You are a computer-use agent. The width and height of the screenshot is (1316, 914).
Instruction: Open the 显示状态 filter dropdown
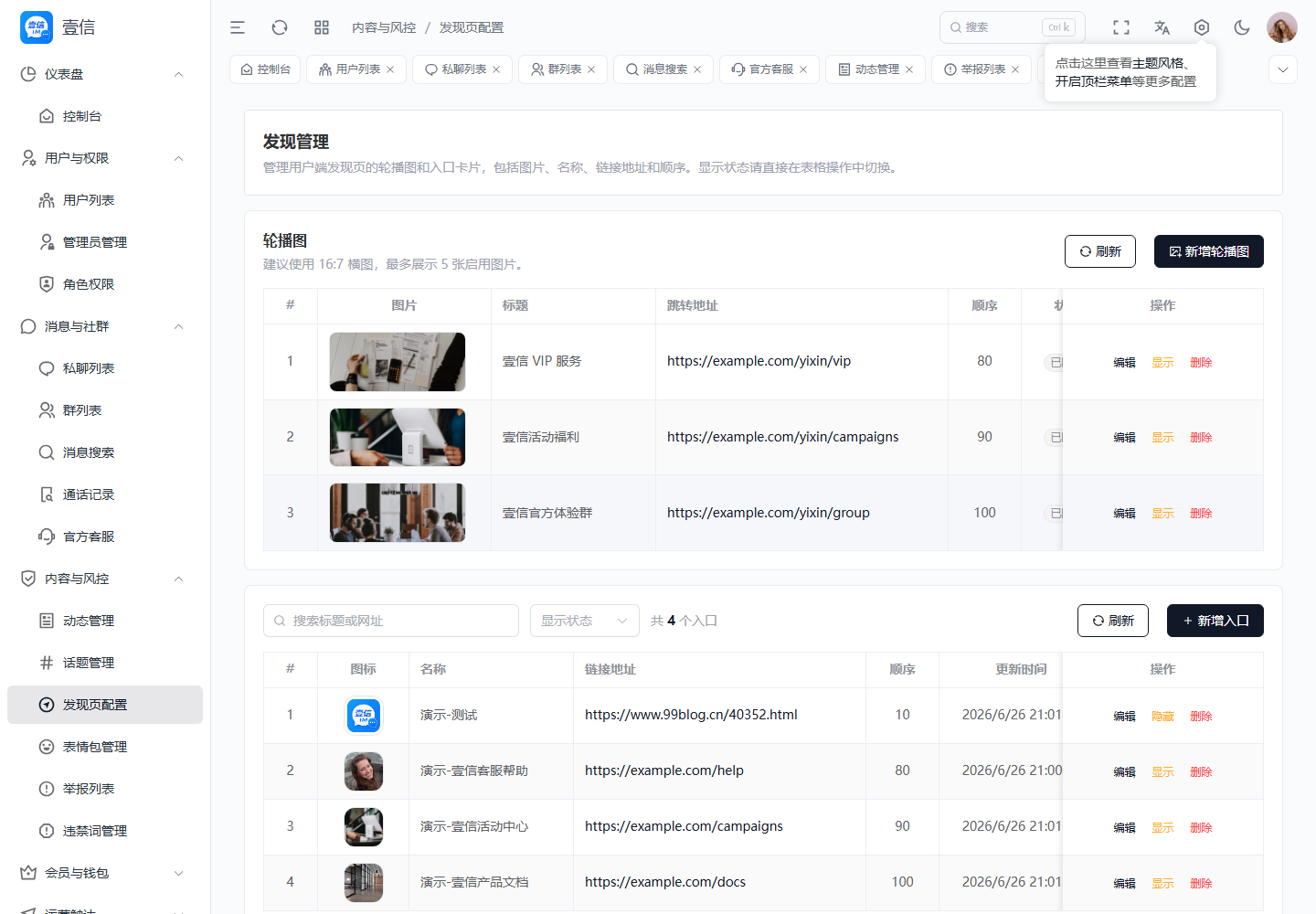pyautogui.click(x=585, y=621)
